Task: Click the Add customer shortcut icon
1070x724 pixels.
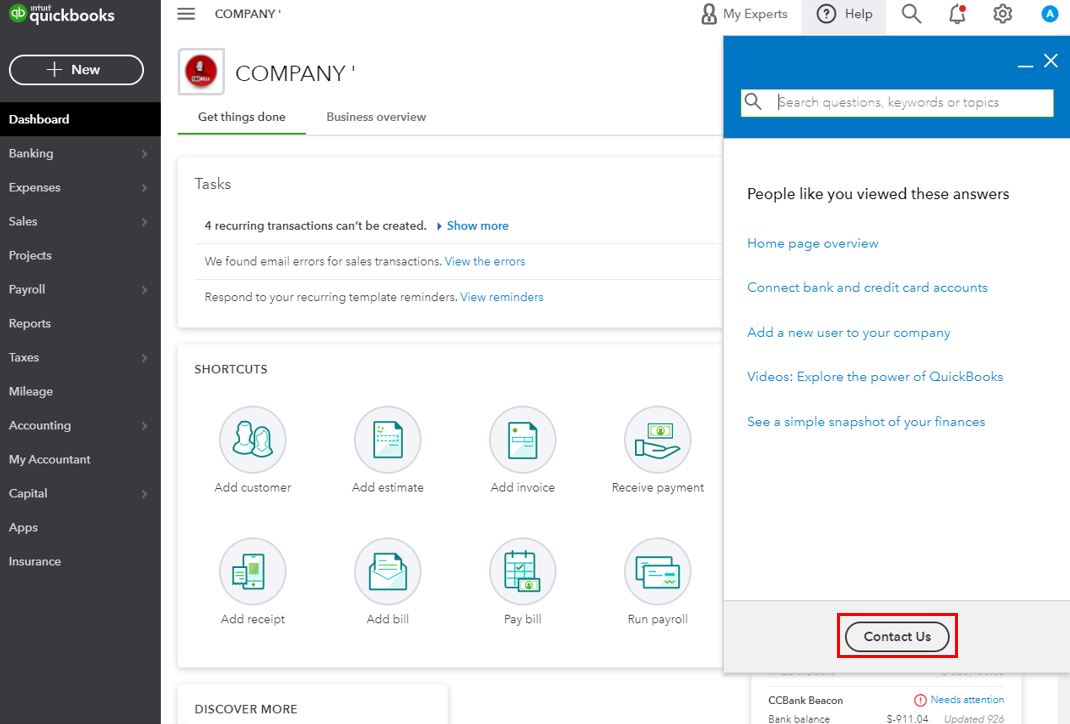Action: [x=252, y=439]
